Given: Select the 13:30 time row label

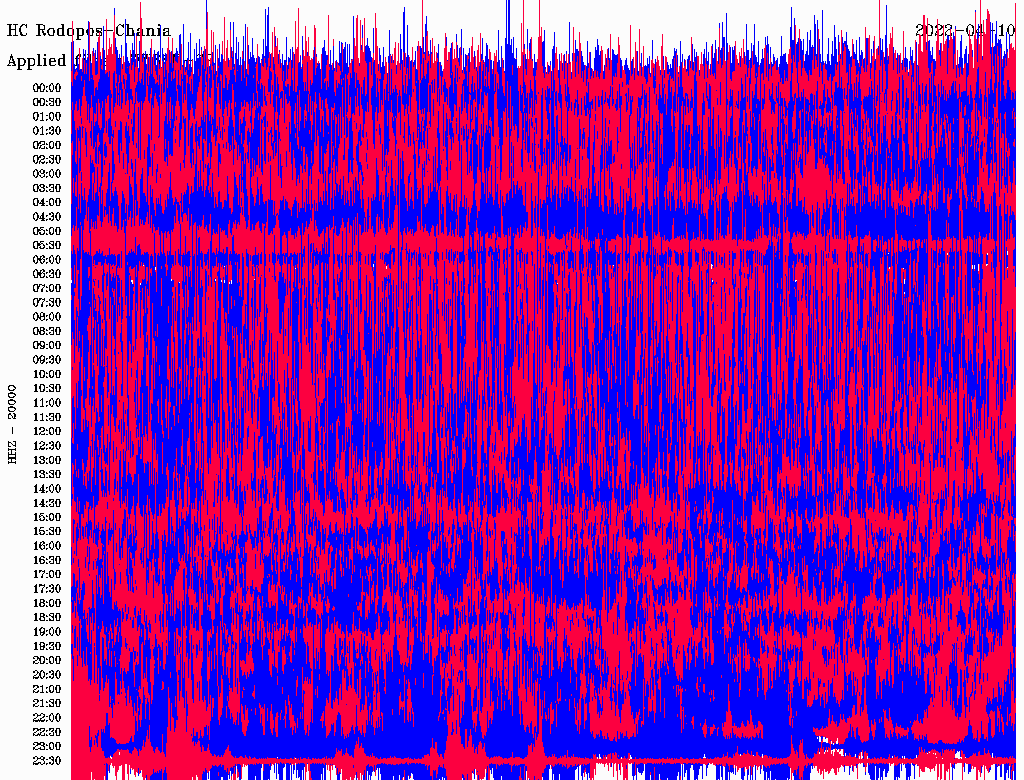Looking at the screenshot, I should click(47, 474).
